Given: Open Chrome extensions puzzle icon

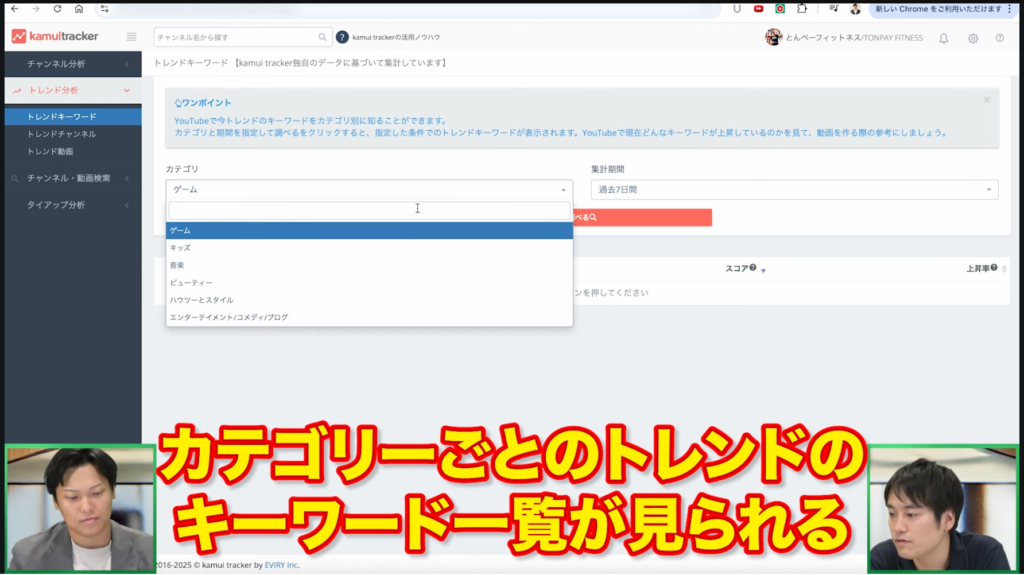Looking at the screenshot, I should coord(802,8).
